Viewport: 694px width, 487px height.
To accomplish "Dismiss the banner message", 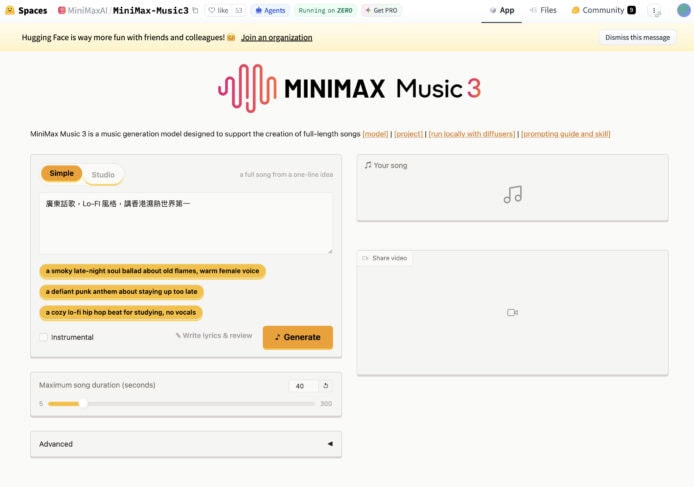I will coord(637,38).
